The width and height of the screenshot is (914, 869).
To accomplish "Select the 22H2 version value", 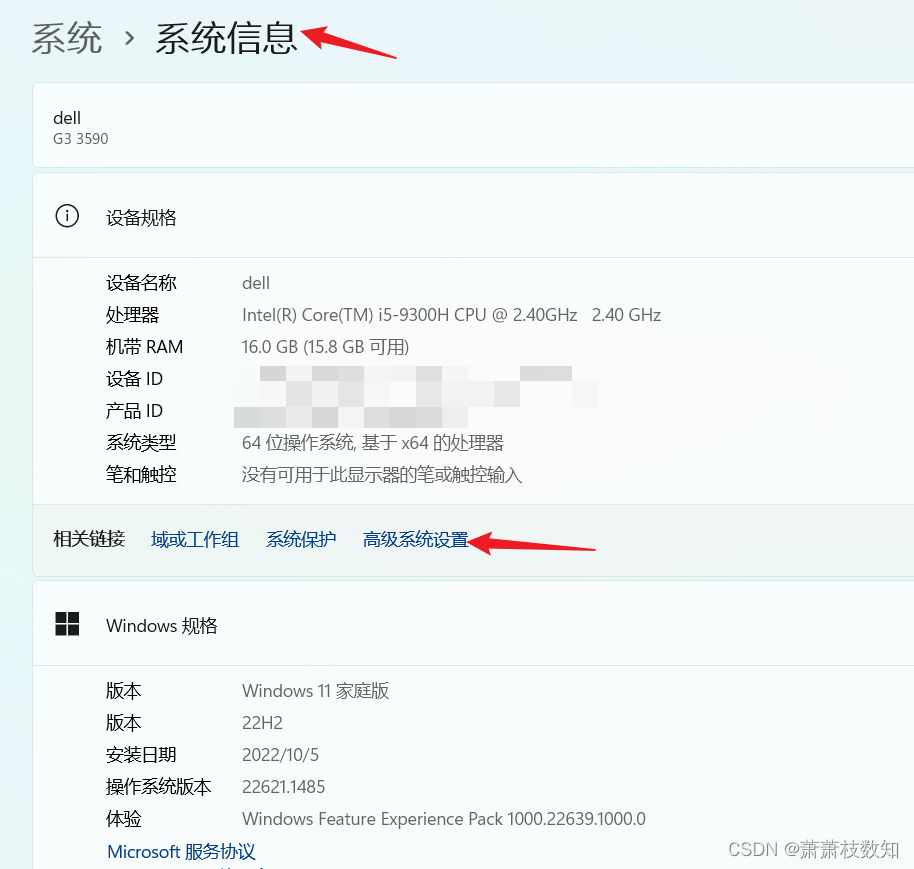I will tap(262, 723).
